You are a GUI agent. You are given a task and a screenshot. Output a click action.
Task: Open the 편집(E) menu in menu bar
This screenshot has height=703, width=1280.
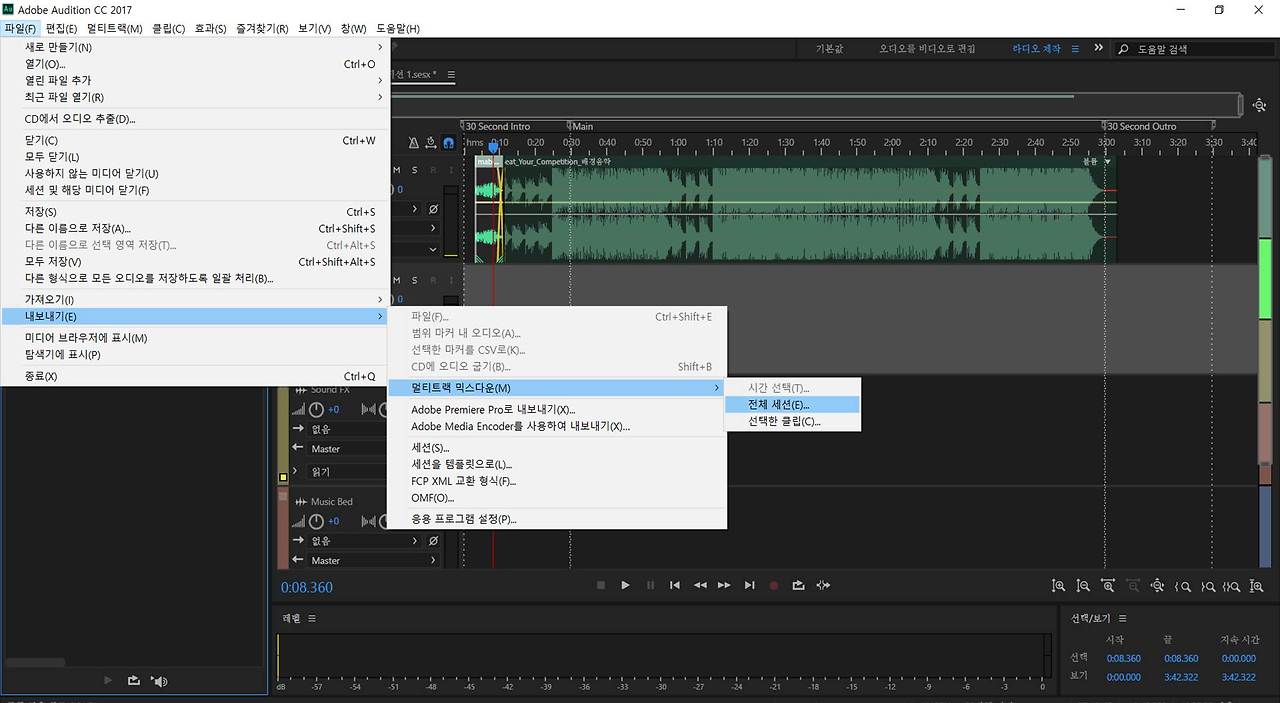point(62,28)
